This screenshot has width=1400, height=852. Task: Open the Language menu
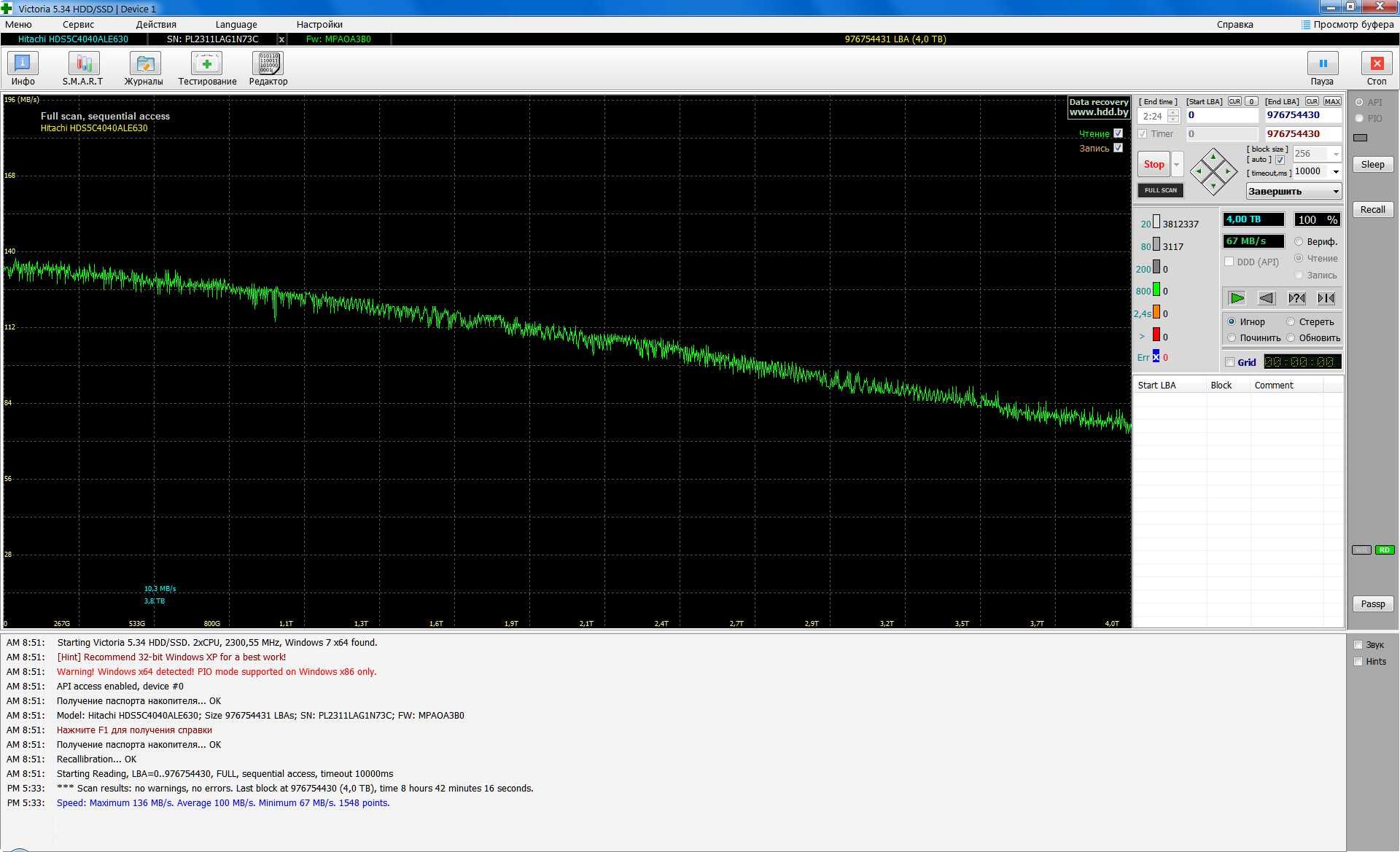click(236, 24)
